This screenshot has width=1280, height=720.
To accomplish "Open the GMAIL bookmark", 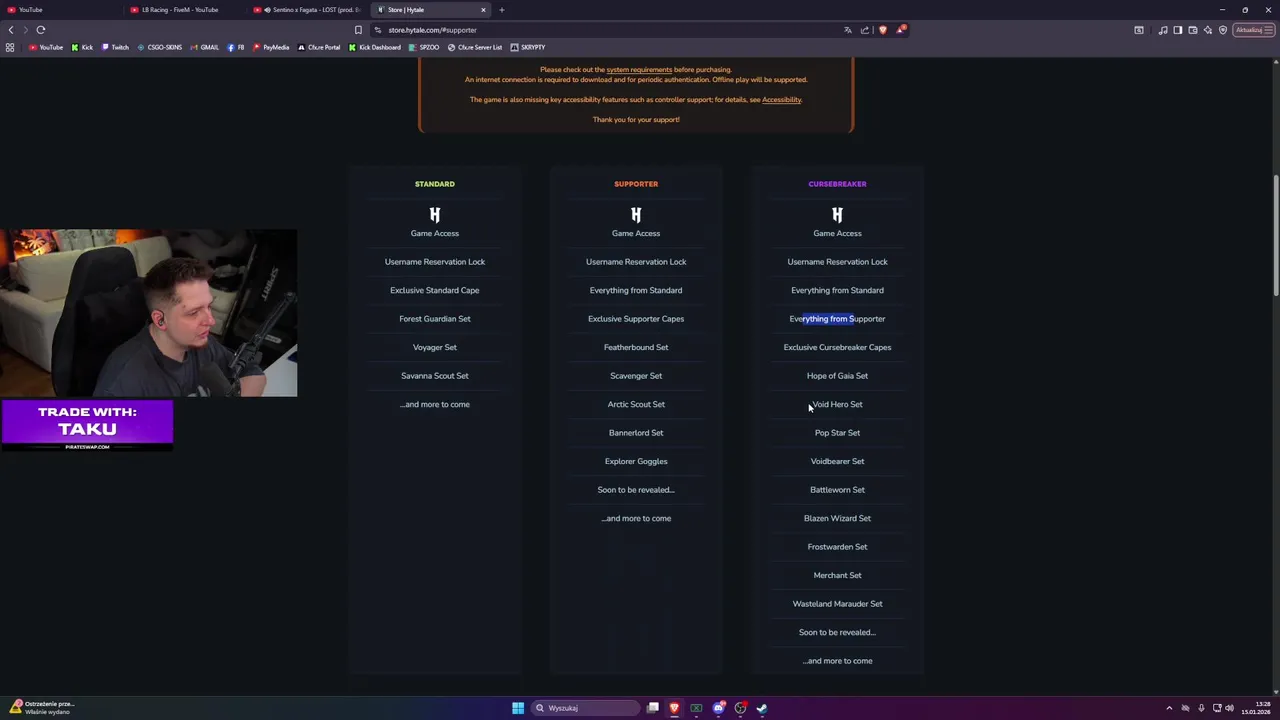I will (205, 47).
